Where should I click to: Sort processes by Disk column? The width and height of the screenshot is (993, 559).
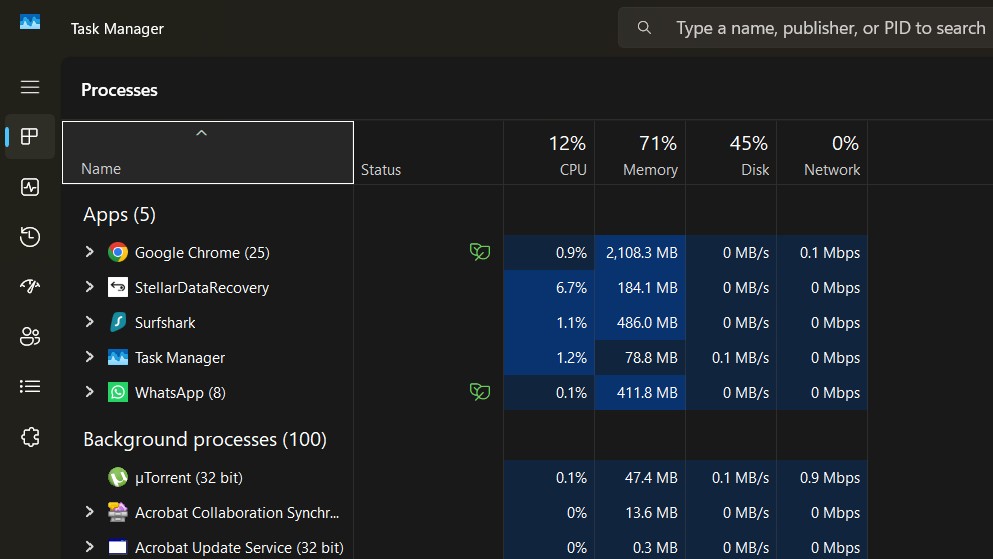731,153
